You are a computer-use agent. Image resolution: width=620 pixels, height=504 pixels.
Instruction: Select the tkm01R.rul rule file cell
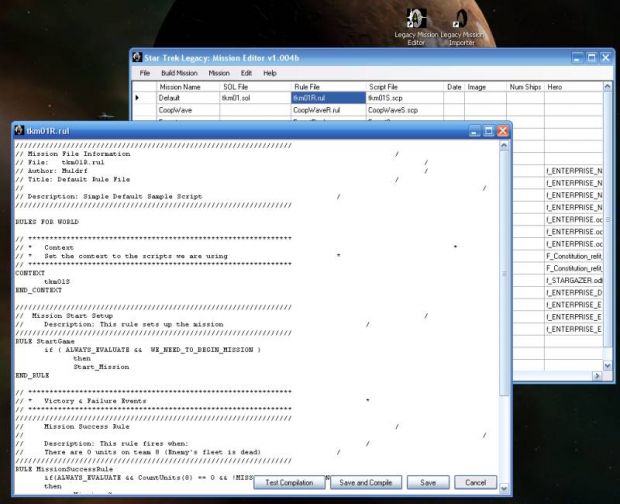tap(328, 98)
